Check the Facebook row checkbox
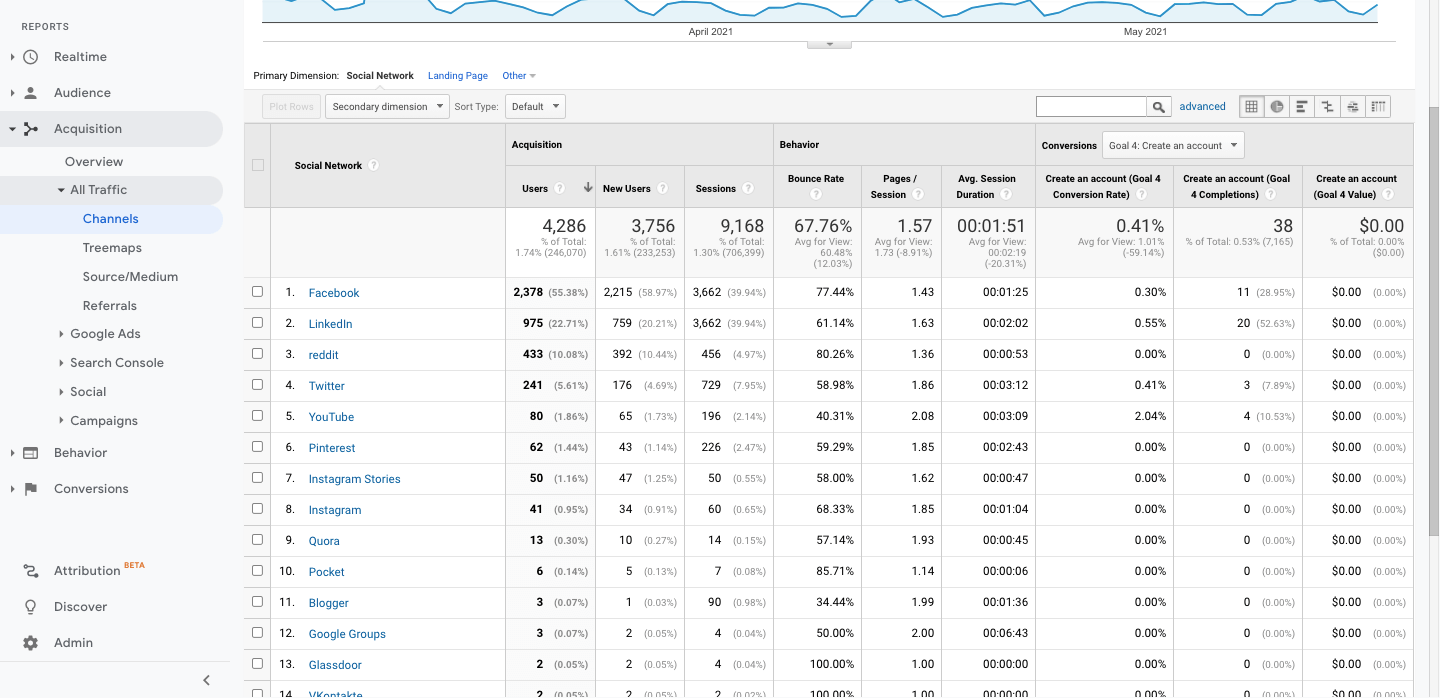The image size is (1440, 698). 257,292
